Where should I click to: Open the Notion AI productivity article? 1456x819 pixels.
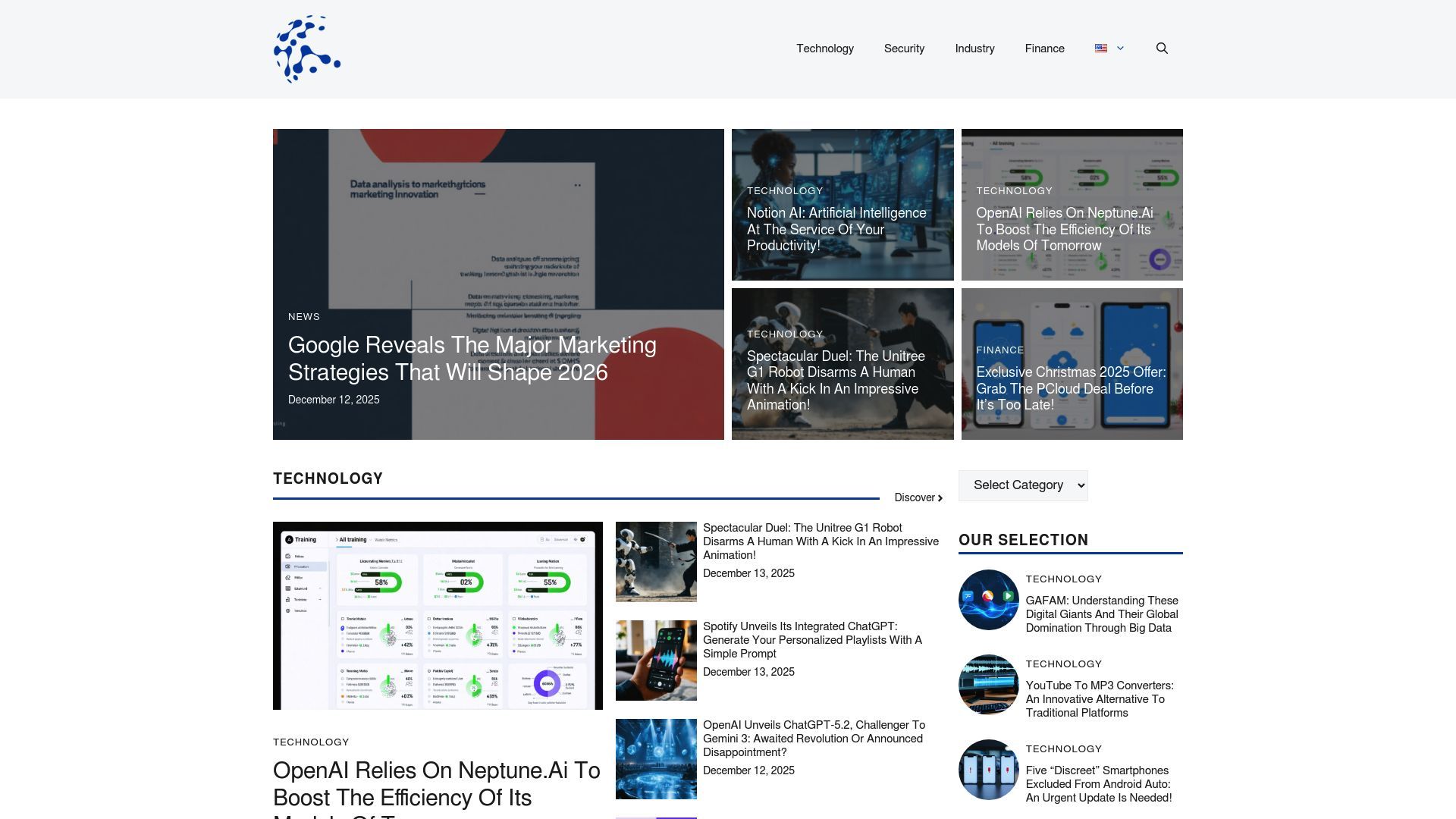pyautogui.click(x=836, y=230)
